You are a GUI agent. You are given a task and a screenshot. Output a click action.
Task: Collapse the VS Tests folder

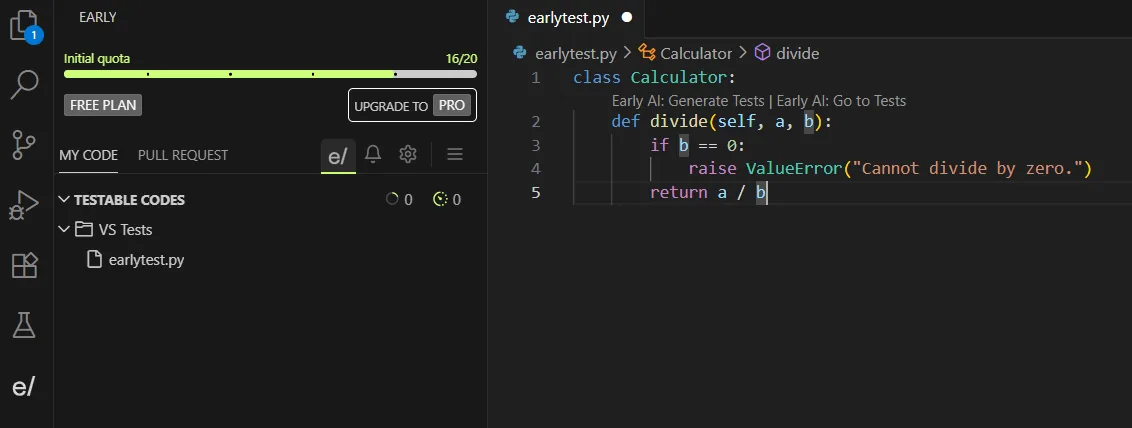(64, 230)
